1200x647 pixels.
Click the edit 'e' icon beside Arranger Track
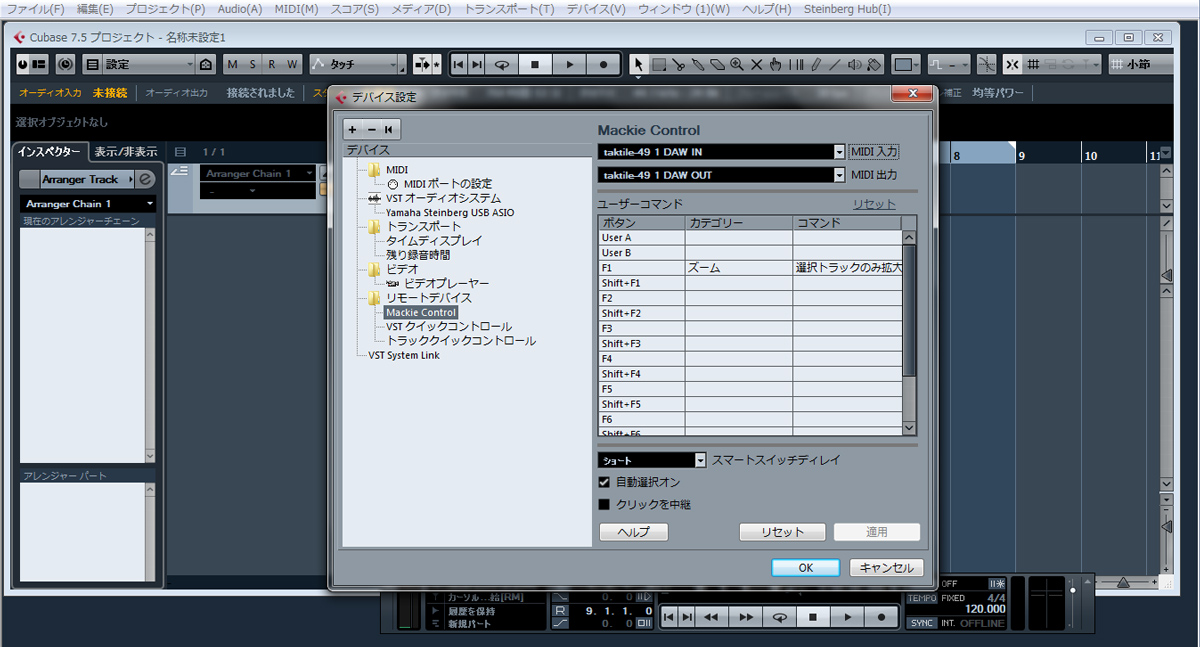click(145, 179)
